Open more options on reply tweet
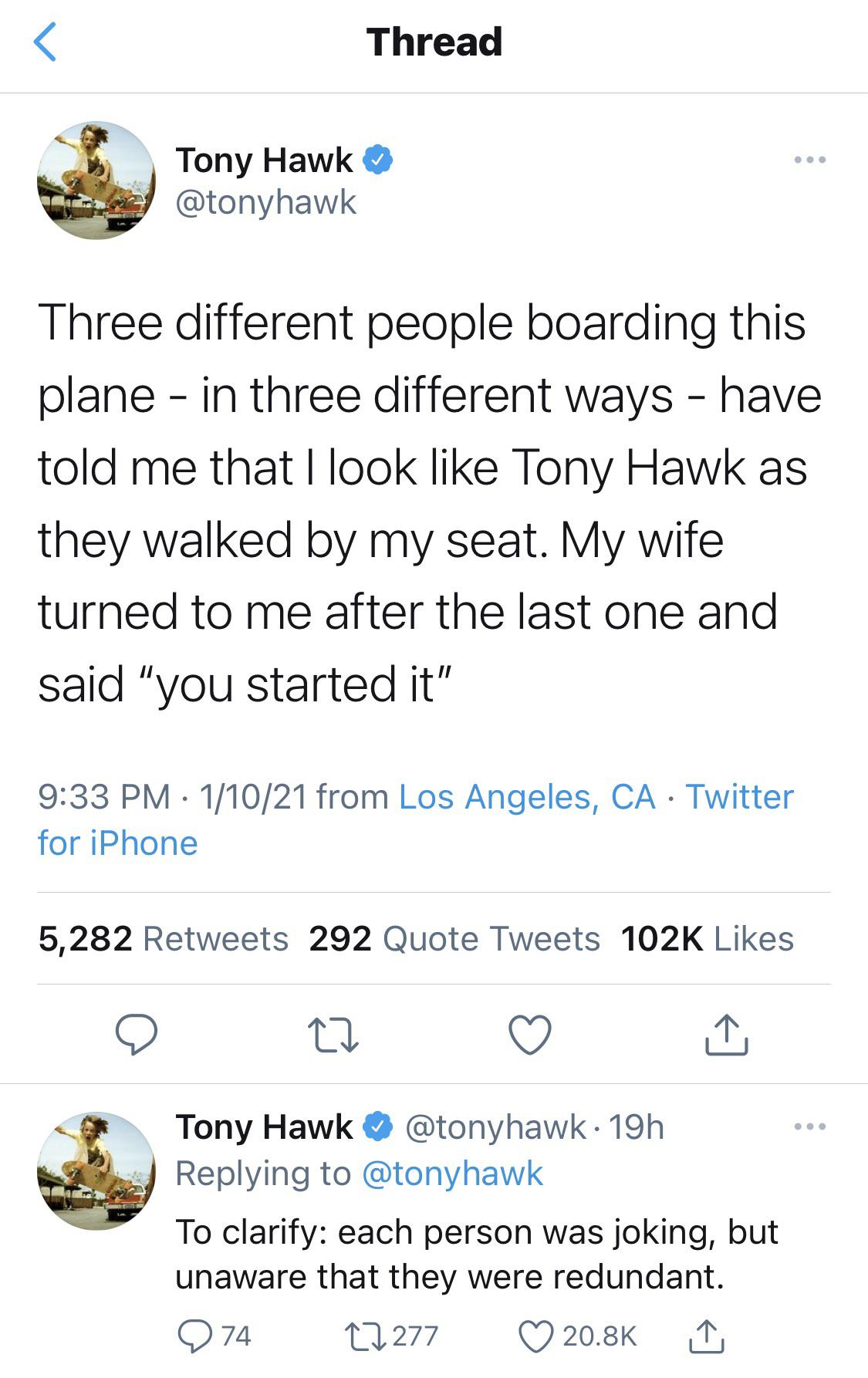 [x=810, y=1127]
